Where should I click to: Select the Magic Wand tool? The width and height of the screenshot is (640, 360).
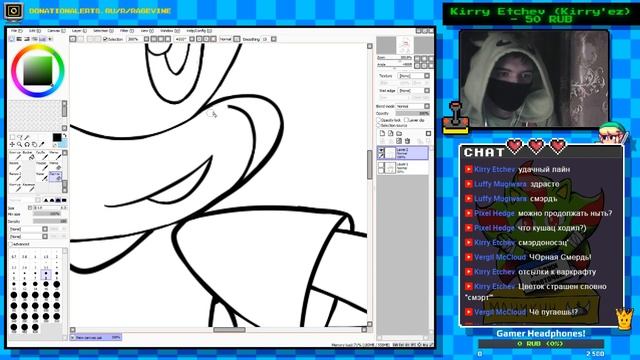pos(27,138)
